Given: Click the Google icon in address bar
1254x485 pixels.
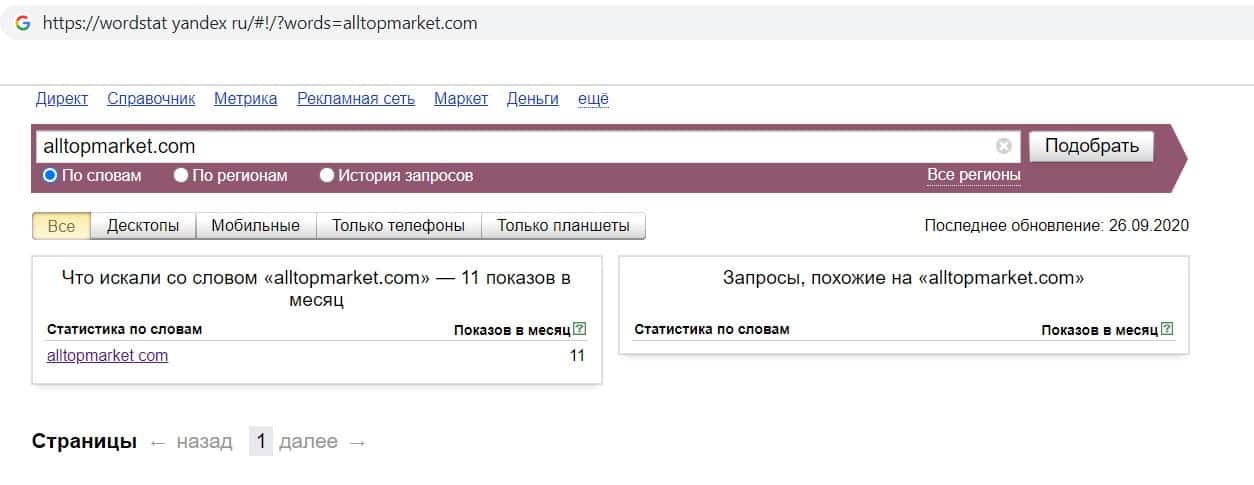Looking at the screenshot, I should (23, 23).
